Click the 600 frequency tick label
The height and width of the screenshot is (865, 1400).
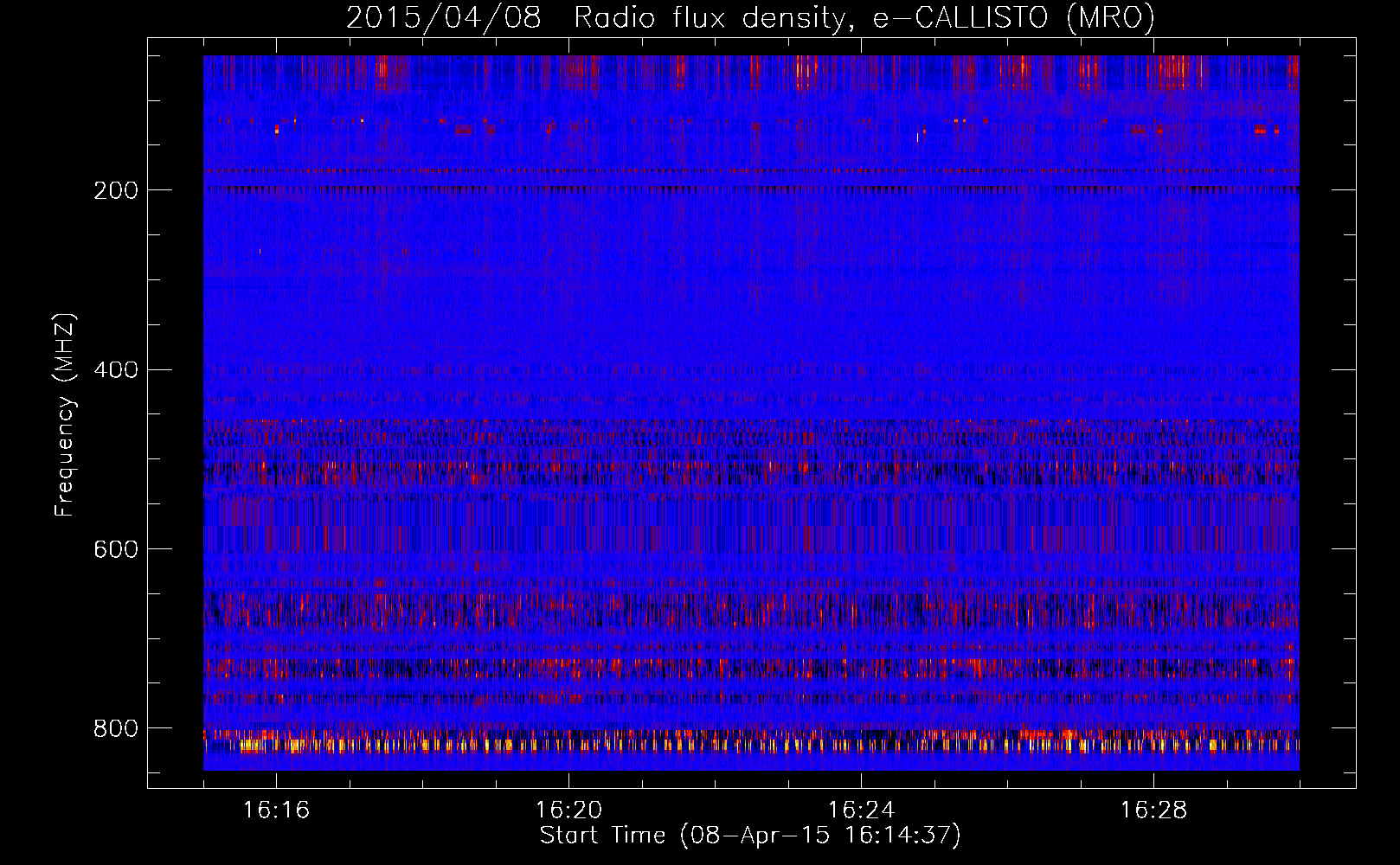[116, 550]
